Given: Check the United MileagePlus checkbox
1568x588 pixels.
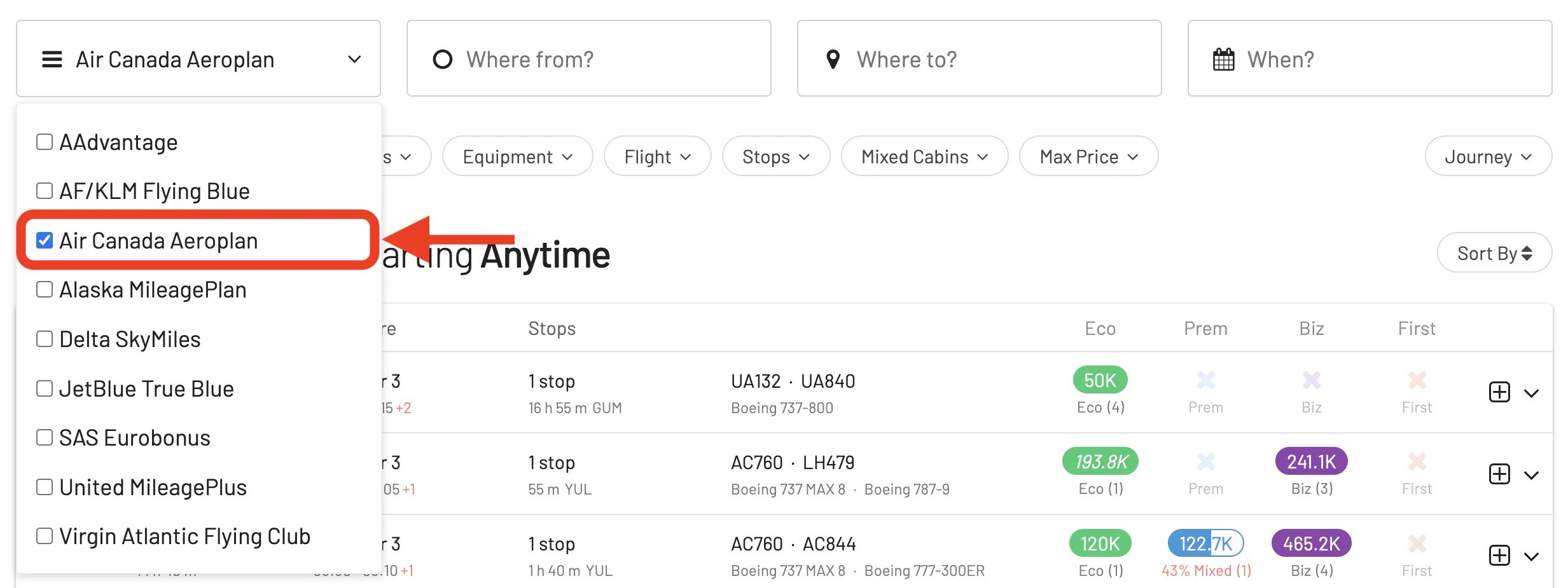Looking at the screenshot, I should (x=45, y=487).
